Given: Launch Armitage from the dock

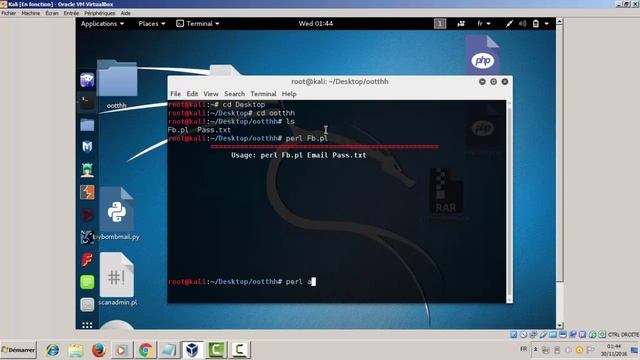Looking at the screenshot, I should (x=87, y=169).
